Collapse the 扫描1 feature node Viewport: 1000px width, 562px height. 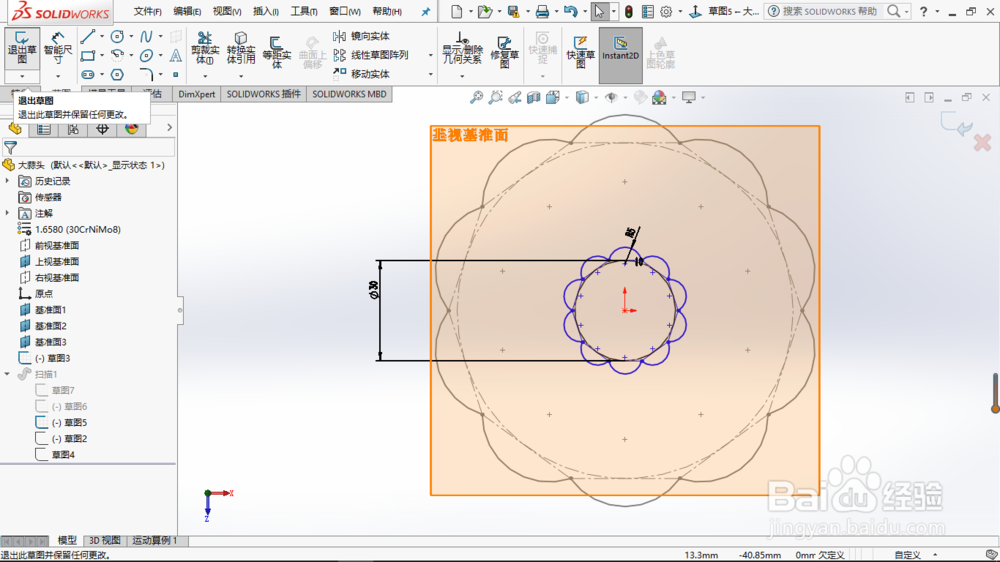point(8,374)
